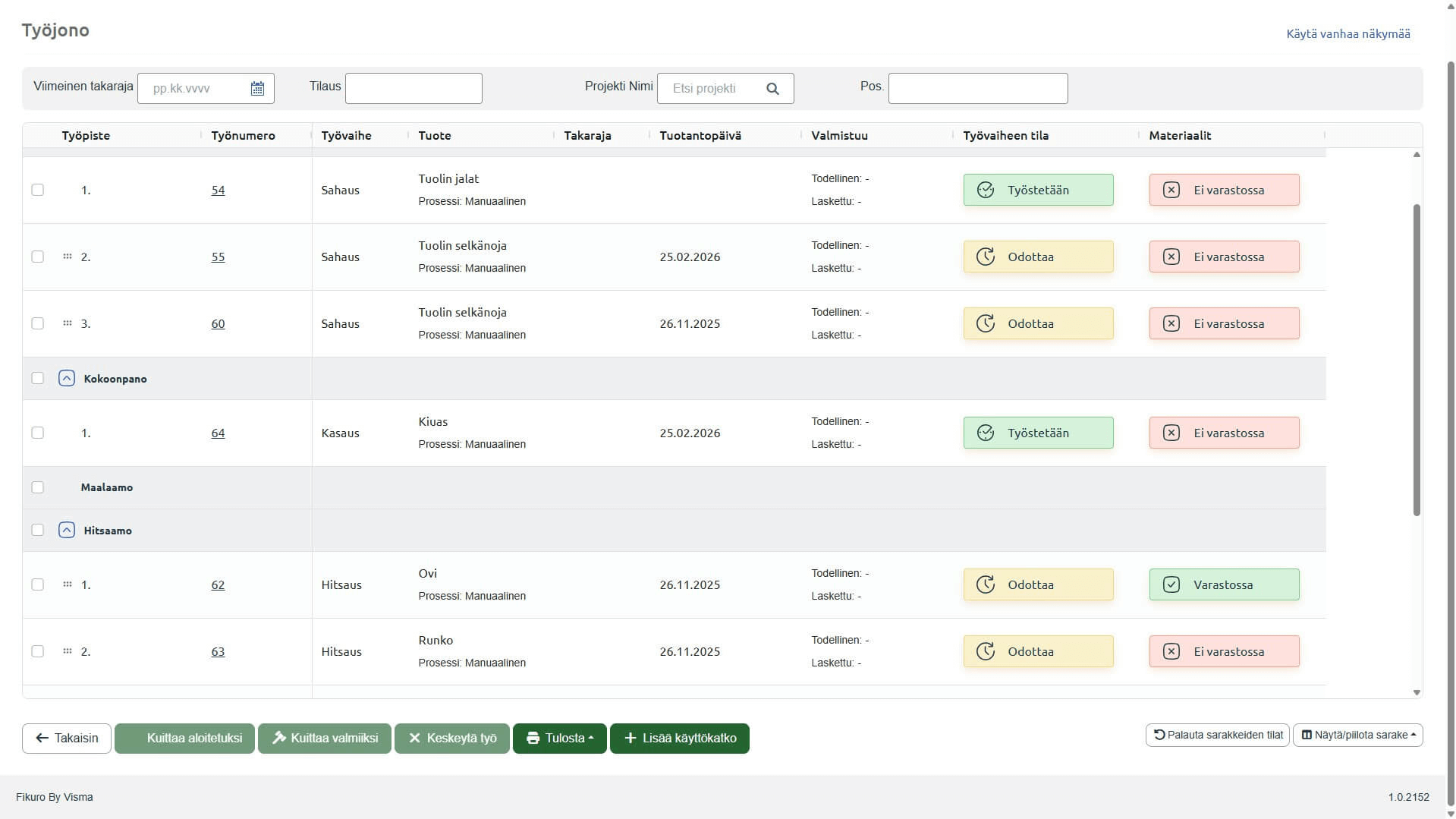Open the deadline calendar picker icon
The width and height of the screenshot is (1456, 819).
[257, 89]
